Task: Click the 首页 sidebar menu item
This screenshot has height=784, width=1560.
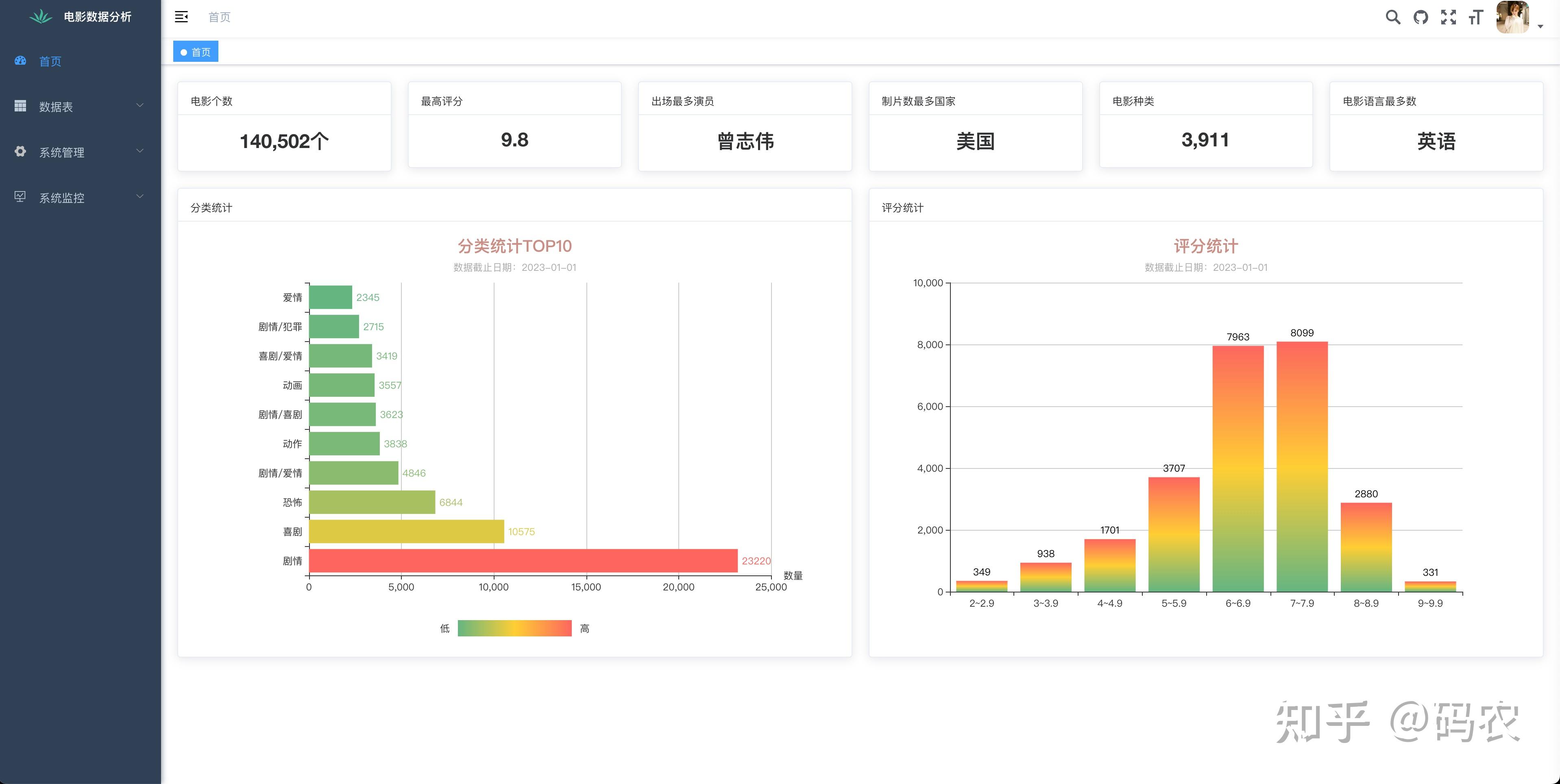Action: (x=50, y=61)
